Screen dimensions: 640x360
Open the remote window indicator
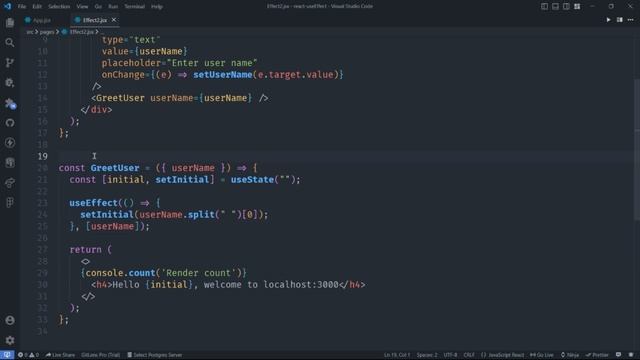[x=7, y=355]
